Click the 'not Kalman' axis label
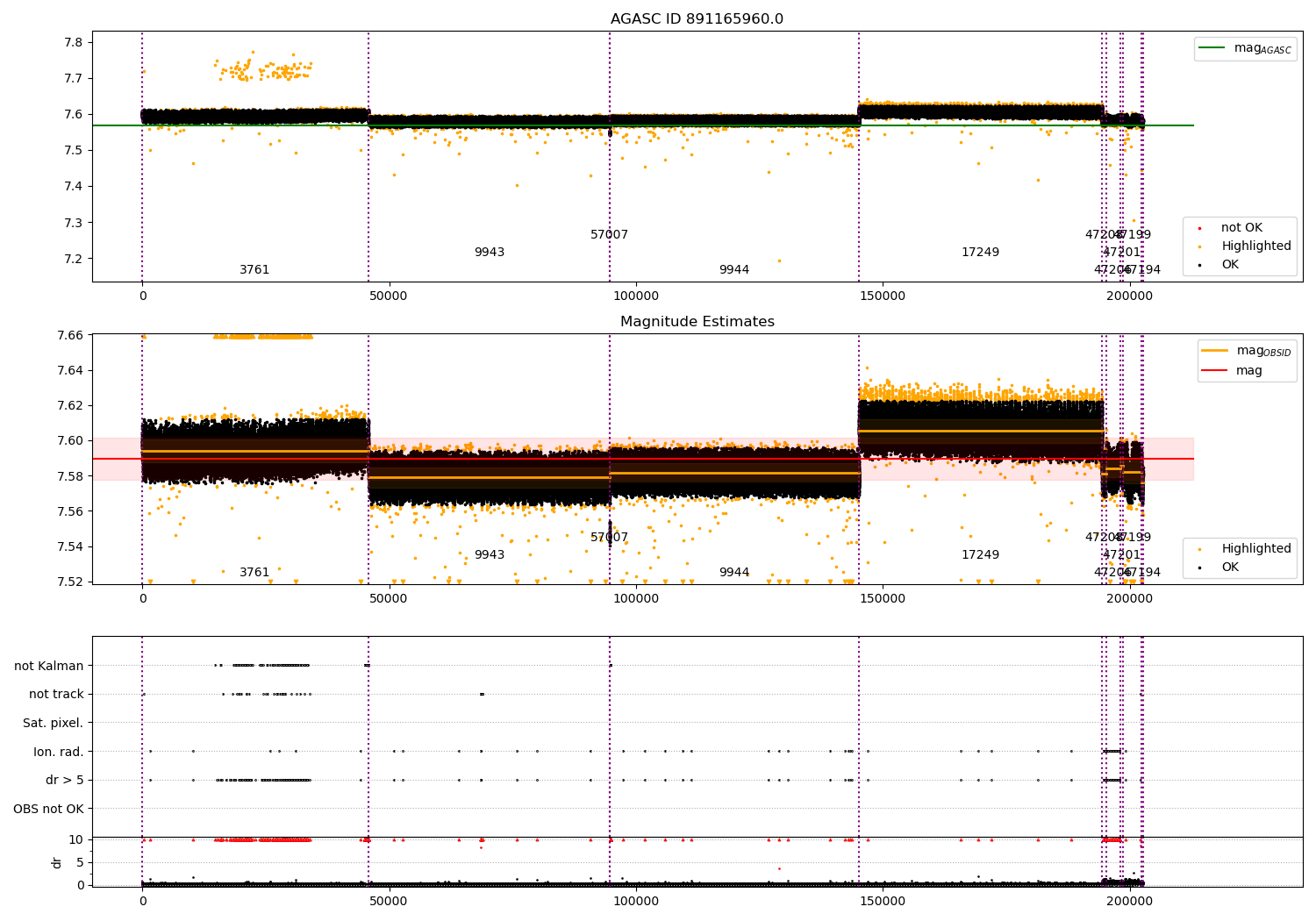1316x921 pixels. [x=49, y=666]
